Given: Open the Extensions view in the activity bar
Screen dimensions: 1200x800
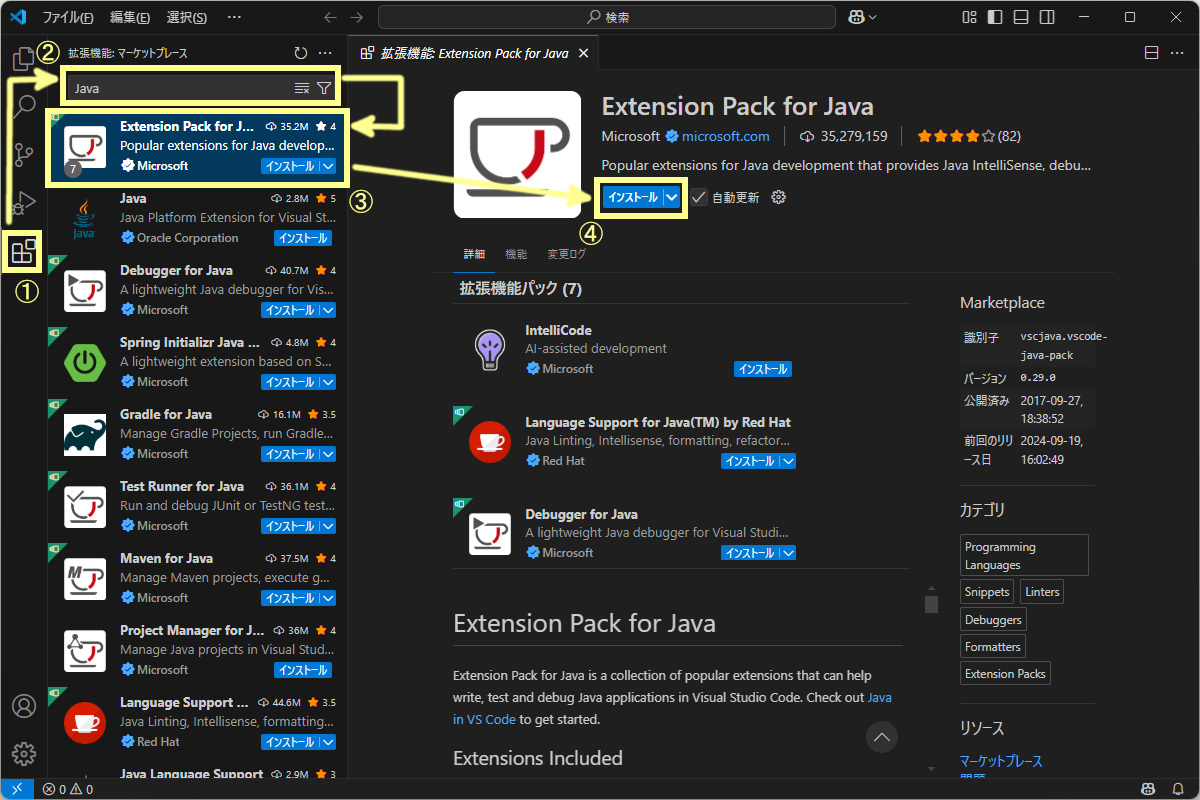Looking at the screenshot, I should click(23, 251).
